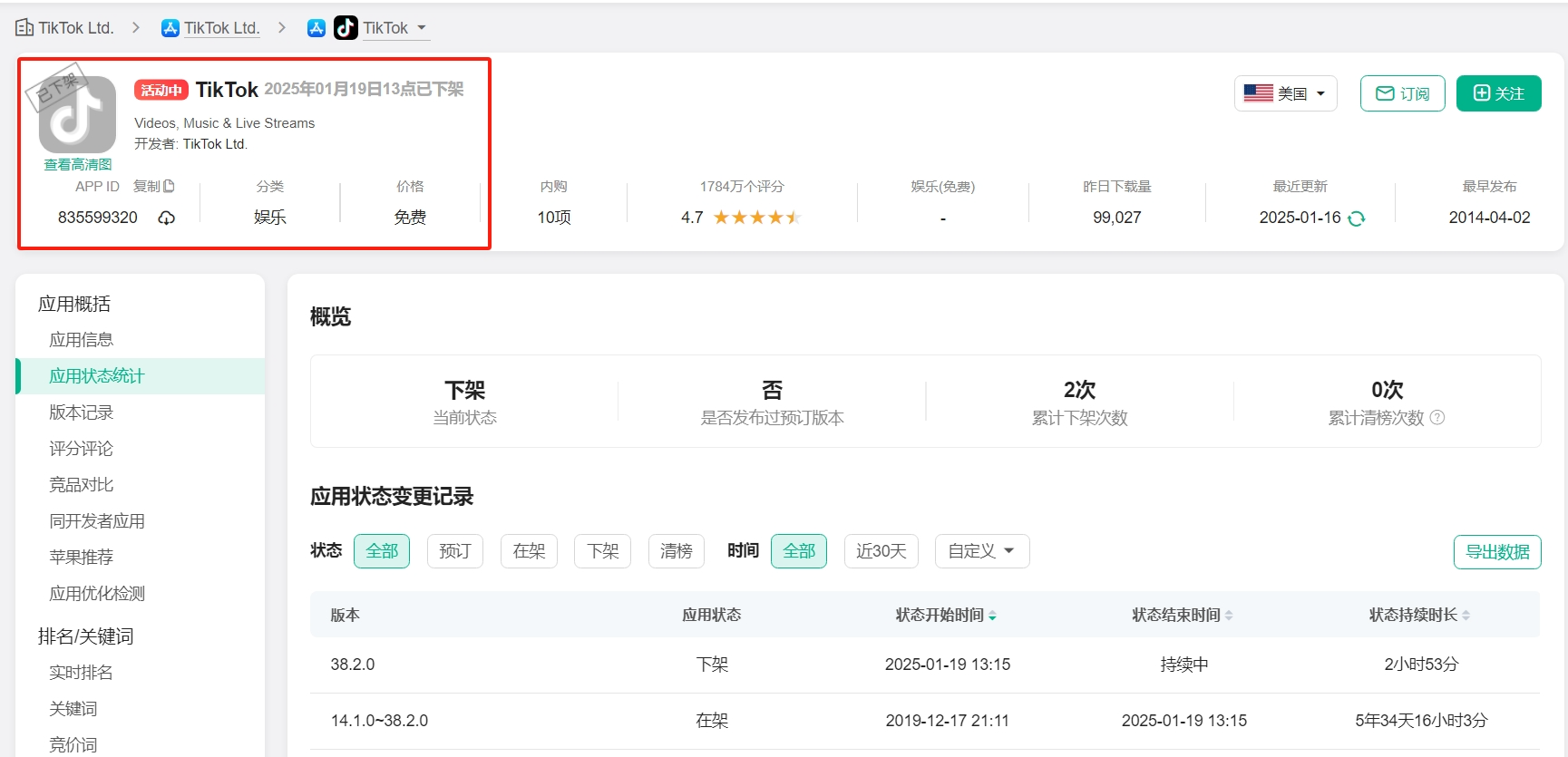Open the 自定义 time range dropdown
Image resolution: width=1568 pixels, height=757 pixels.
tap(982, 551)
